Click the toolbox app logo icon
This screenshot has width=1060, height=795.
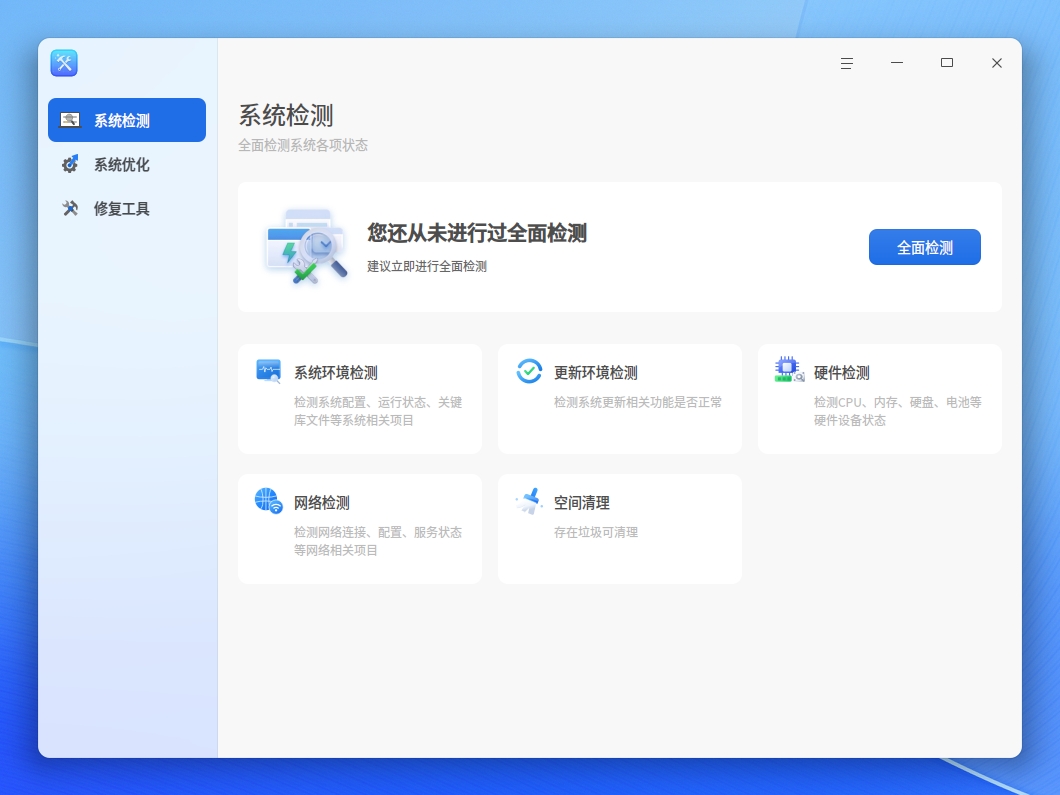[x=64, y=63]
